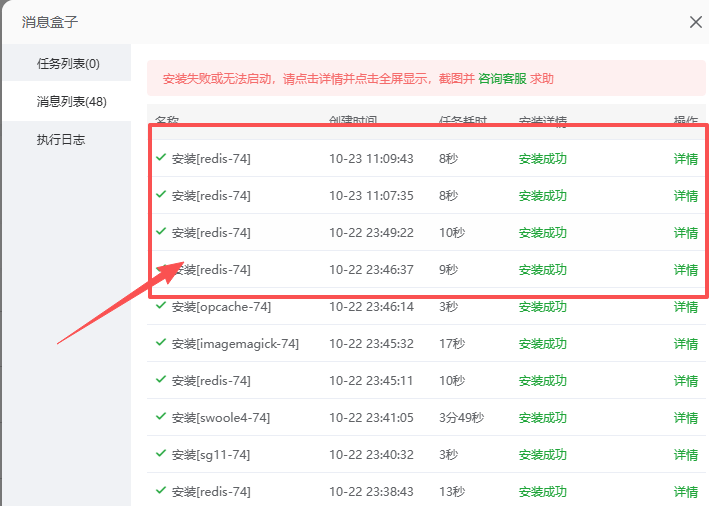Click the 10-23 11:07:35 creation time
The width and height of the screenshot is (709, 506).
[x=371, y=196]
